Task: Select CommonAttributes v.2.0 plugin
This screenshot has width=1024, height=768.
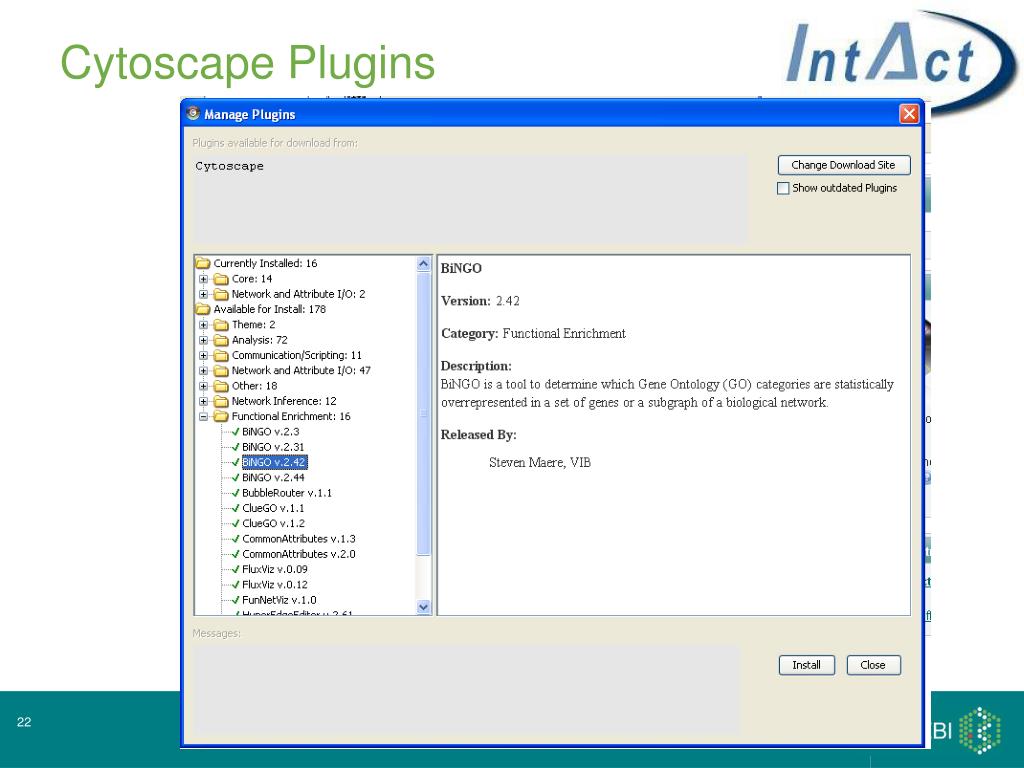Action: click(x=298, y=554)
